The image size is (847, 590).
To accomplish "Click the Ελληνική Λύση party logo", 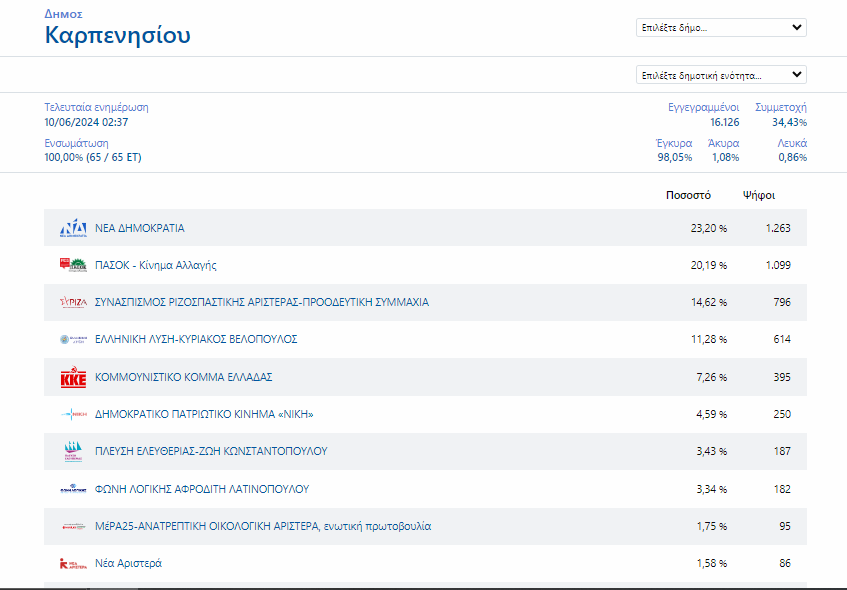I will coord(73,339).
